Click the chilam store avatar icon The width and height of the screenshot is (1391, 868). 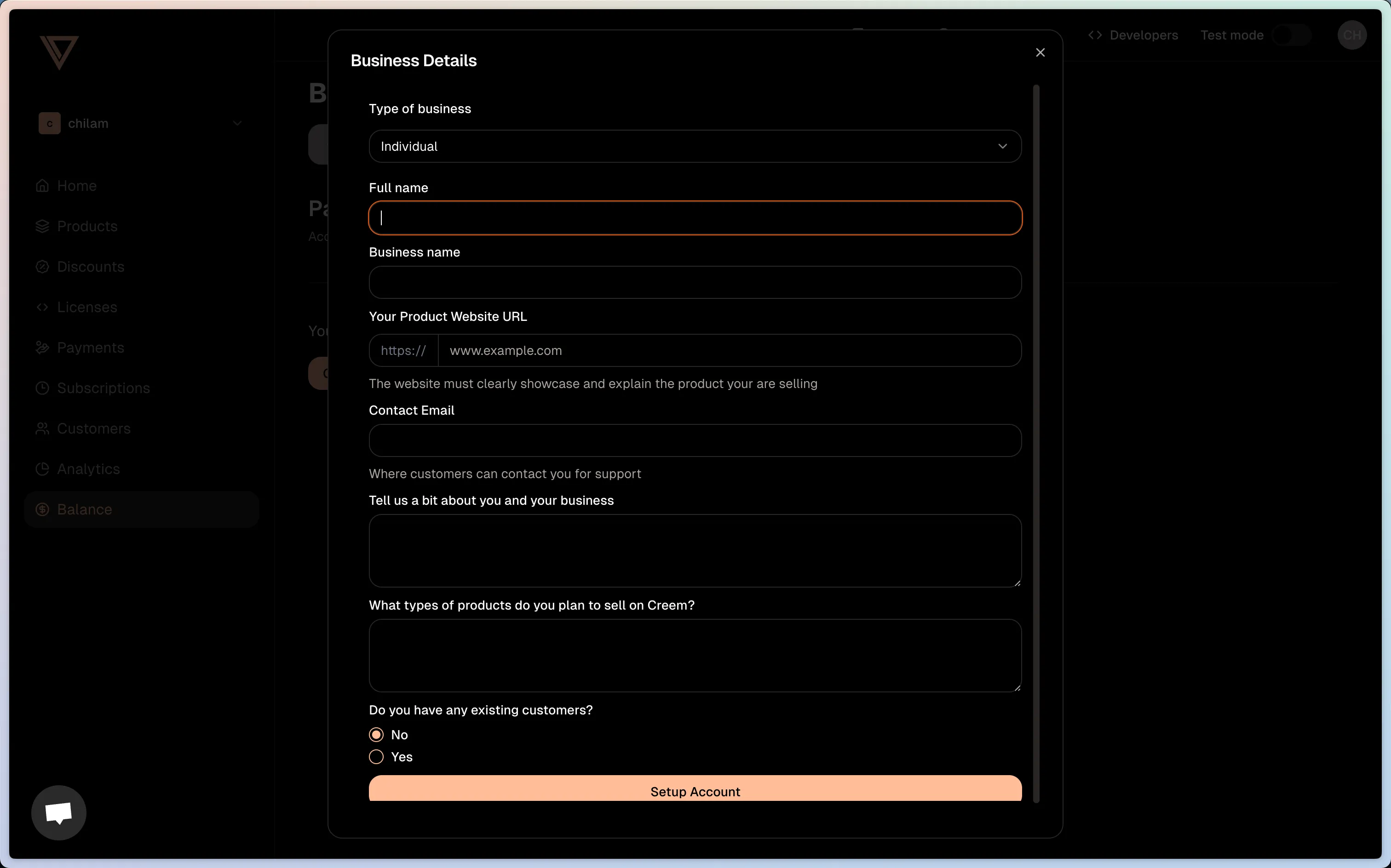click(49, 123)
